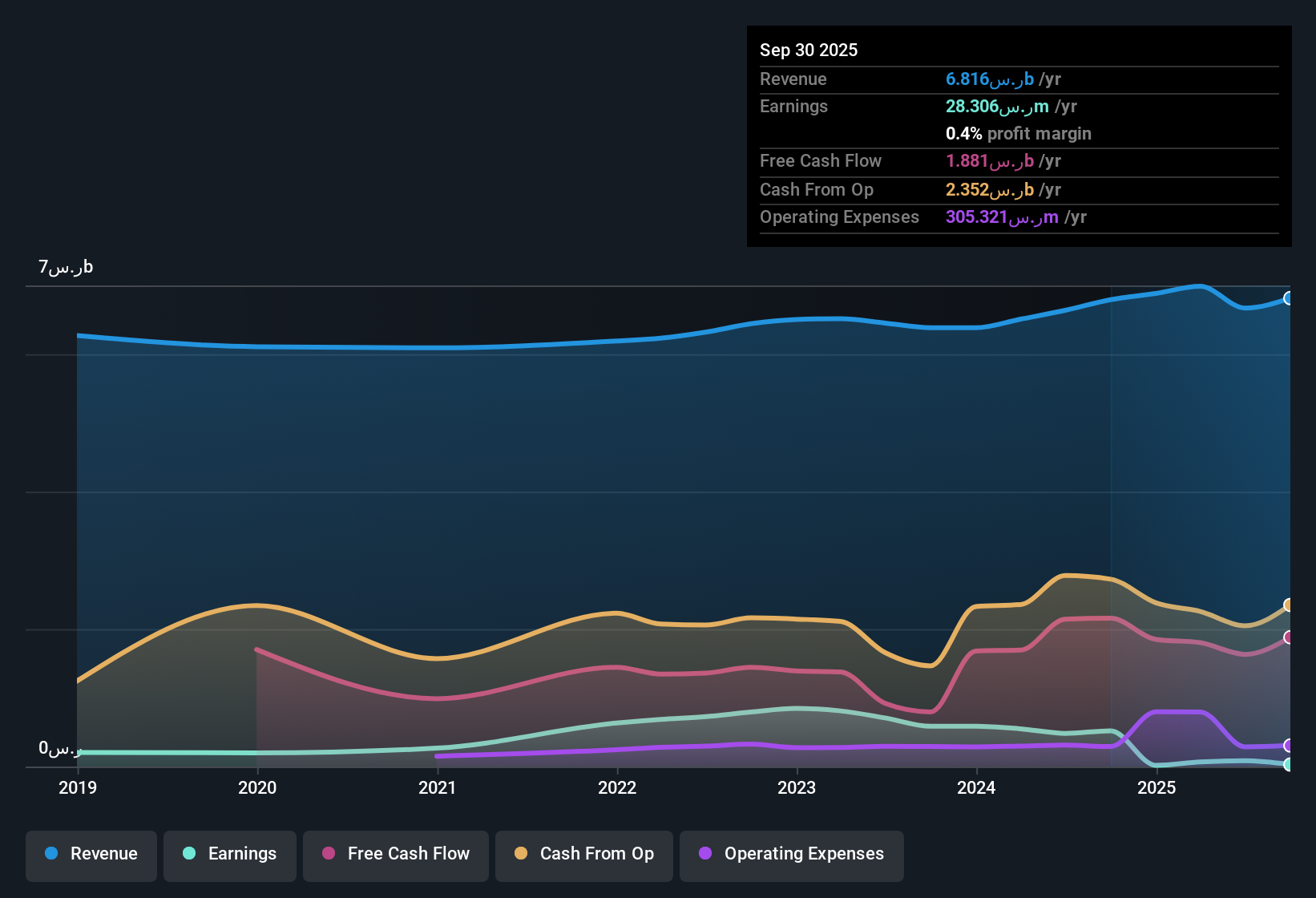Expand the Free Cash Flow legend entry
Screen dimensions: 1316x898
(x=395, y=854)
